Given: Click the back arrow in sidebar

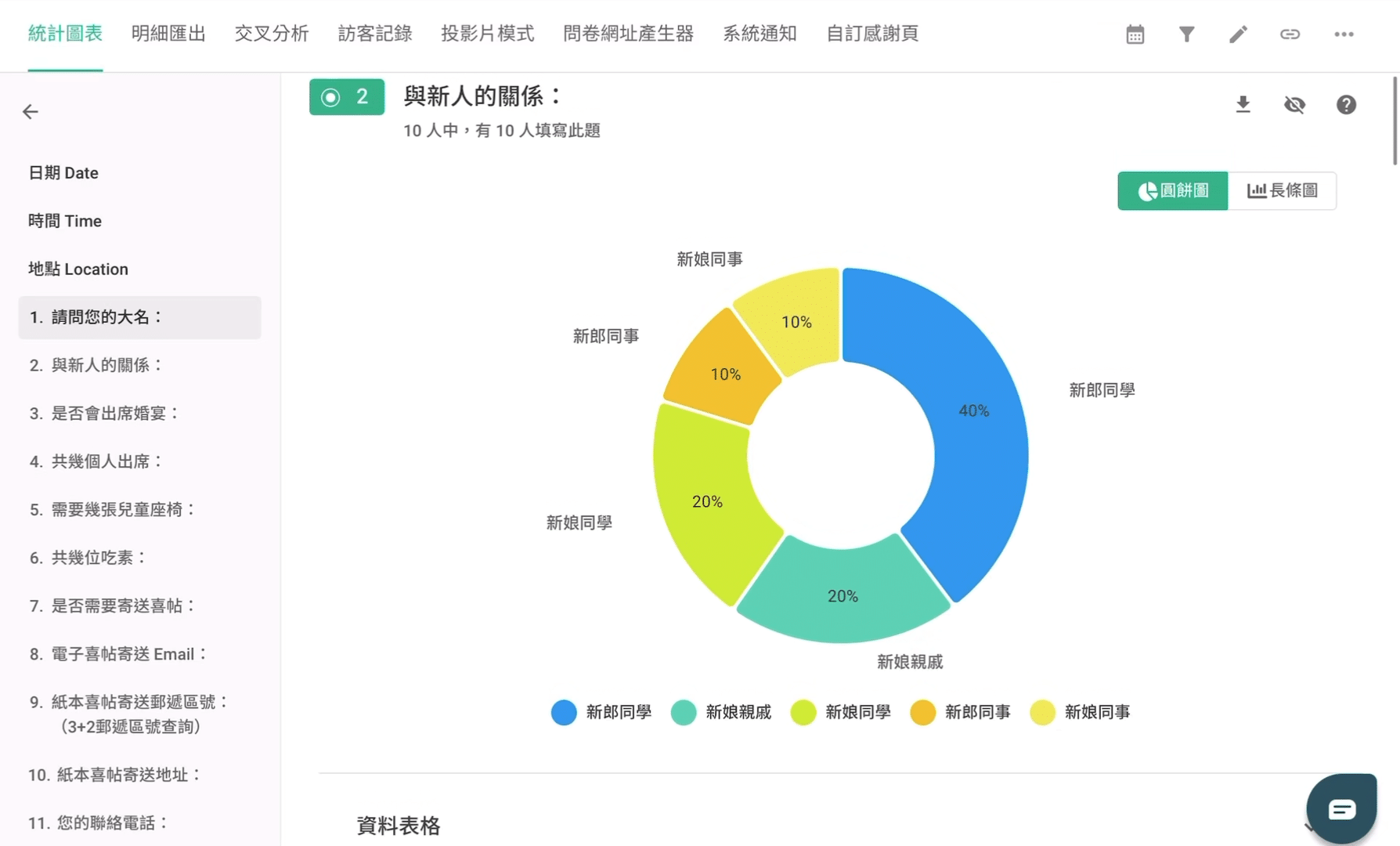Looking at the screenshot, I should (x=31, y=112).
